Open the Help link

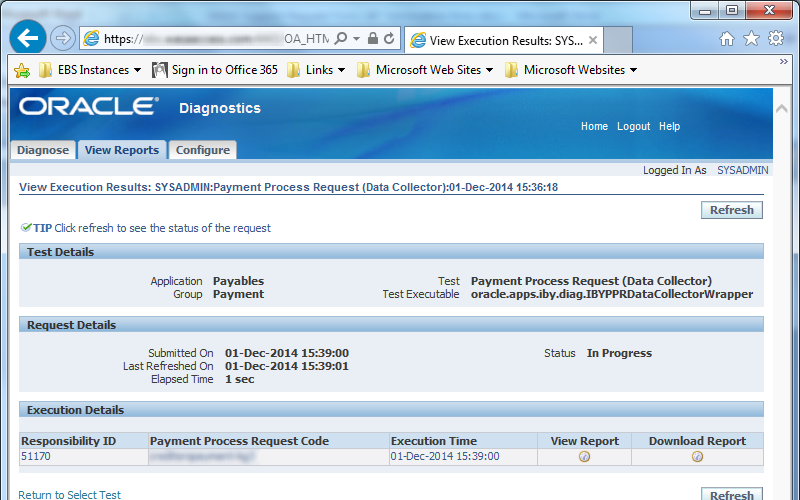coord(669,127)
